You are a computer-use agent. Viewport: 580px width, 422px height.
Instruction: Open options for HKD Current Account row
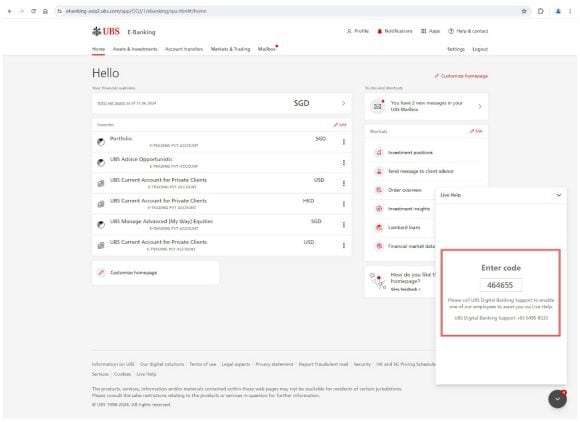tap(344, 204)
